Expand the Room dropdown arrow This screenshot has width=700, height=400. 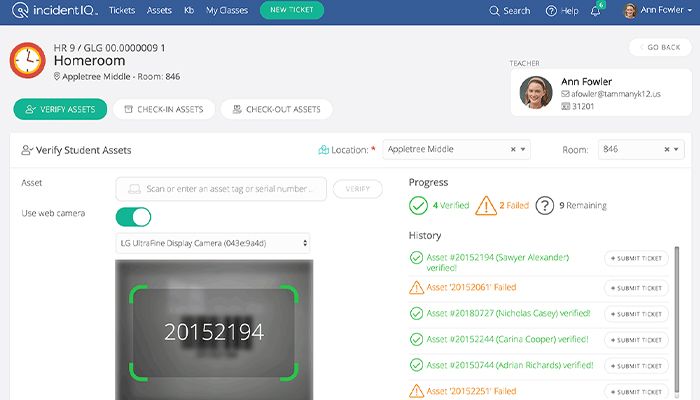[676, 149]
